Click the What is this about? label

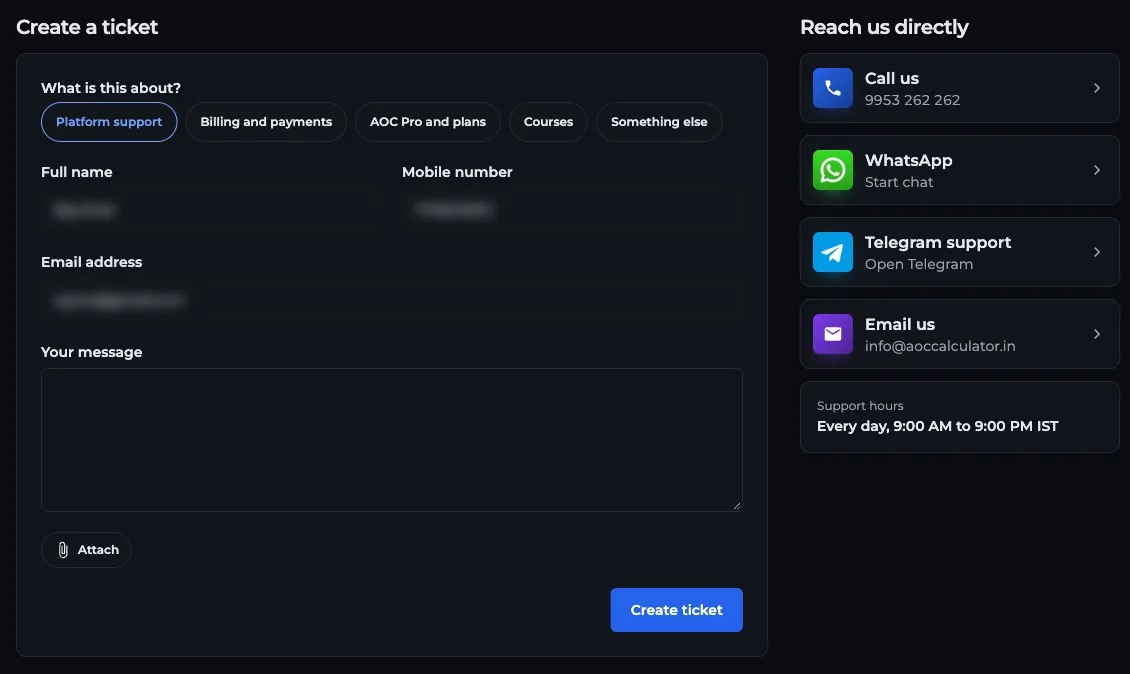tap(111, 88)
